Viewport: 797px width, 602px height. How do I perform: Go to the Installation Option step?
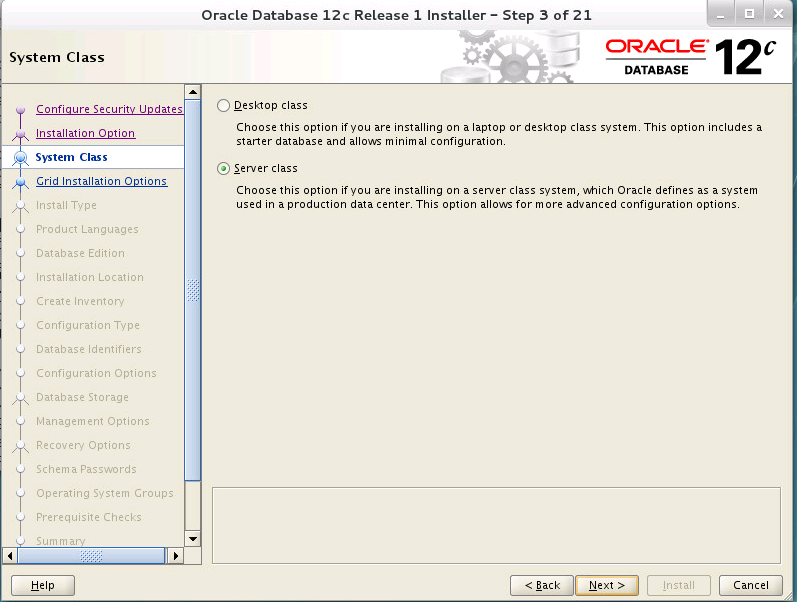point(85,133)
